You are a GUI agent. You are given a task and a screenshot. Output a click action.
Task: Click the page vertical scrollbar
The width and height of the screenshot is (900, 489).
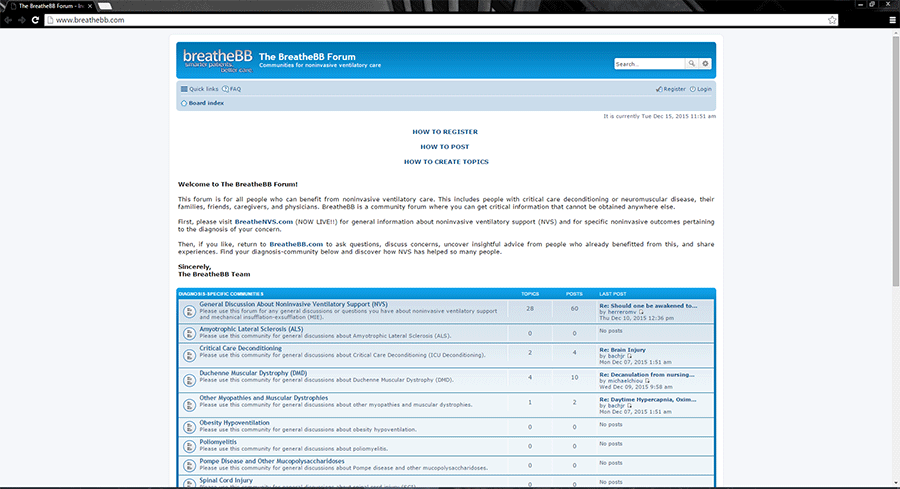click(x=895, y=161)
